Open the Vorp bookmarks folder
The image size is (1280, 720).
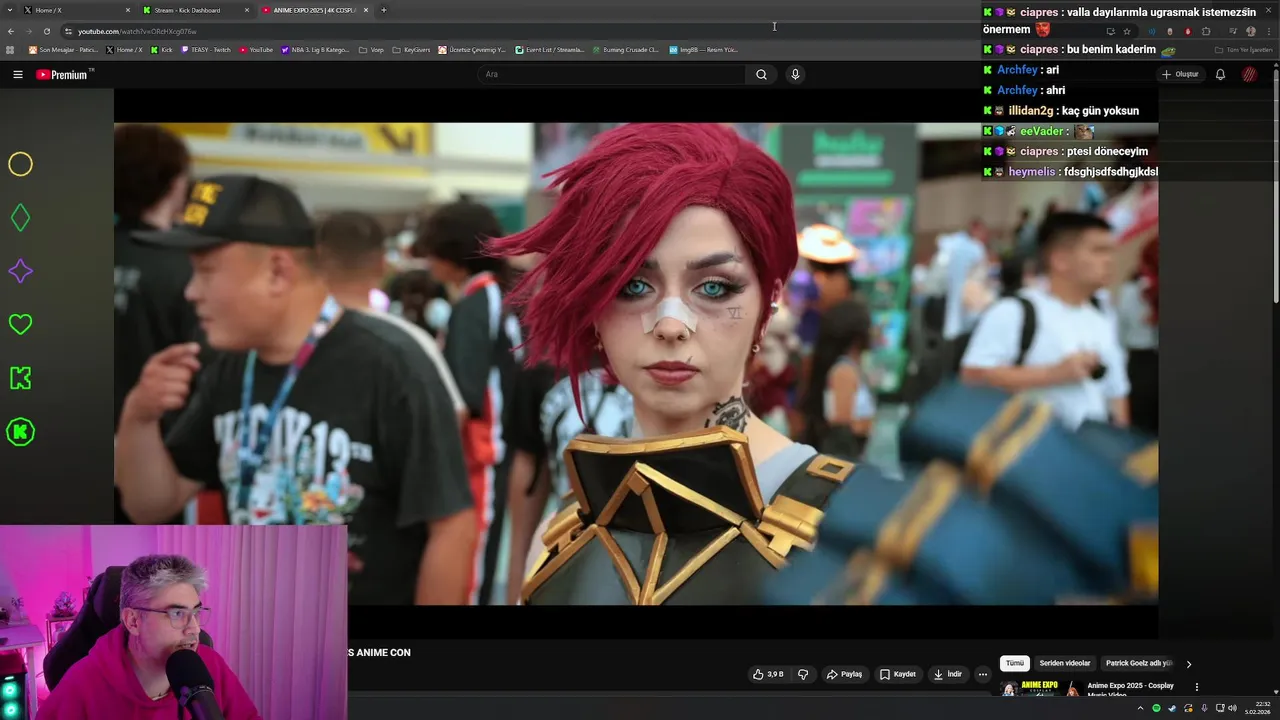point(371,49)
